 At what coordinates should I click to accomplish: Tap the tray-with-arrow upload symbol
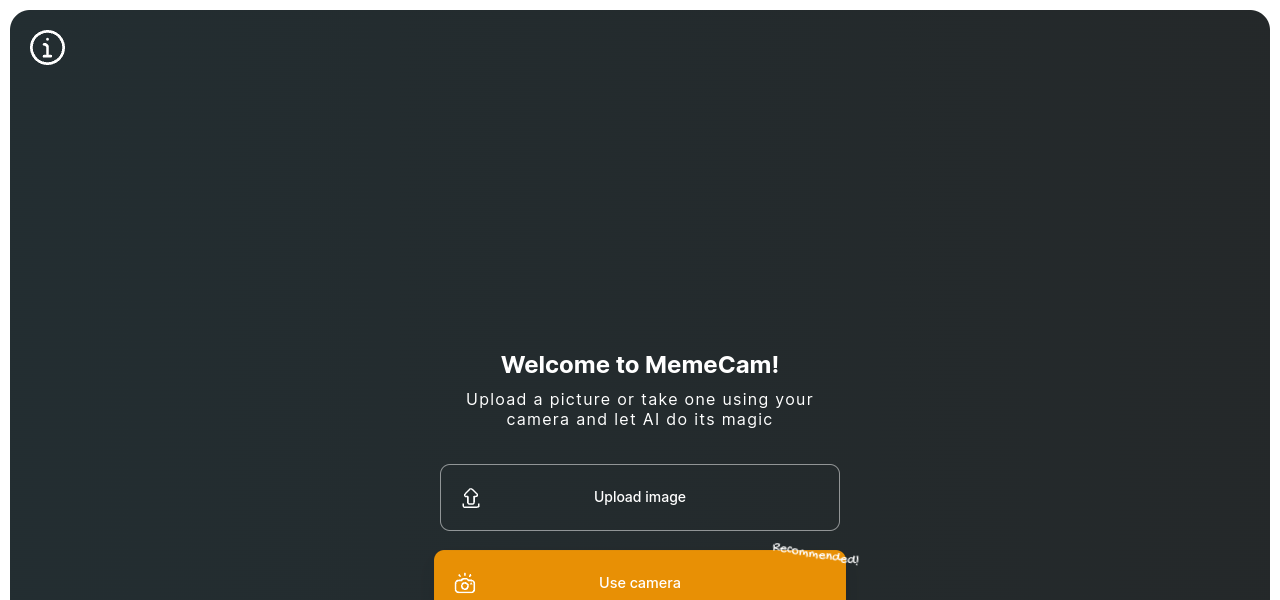click(471, 498)
